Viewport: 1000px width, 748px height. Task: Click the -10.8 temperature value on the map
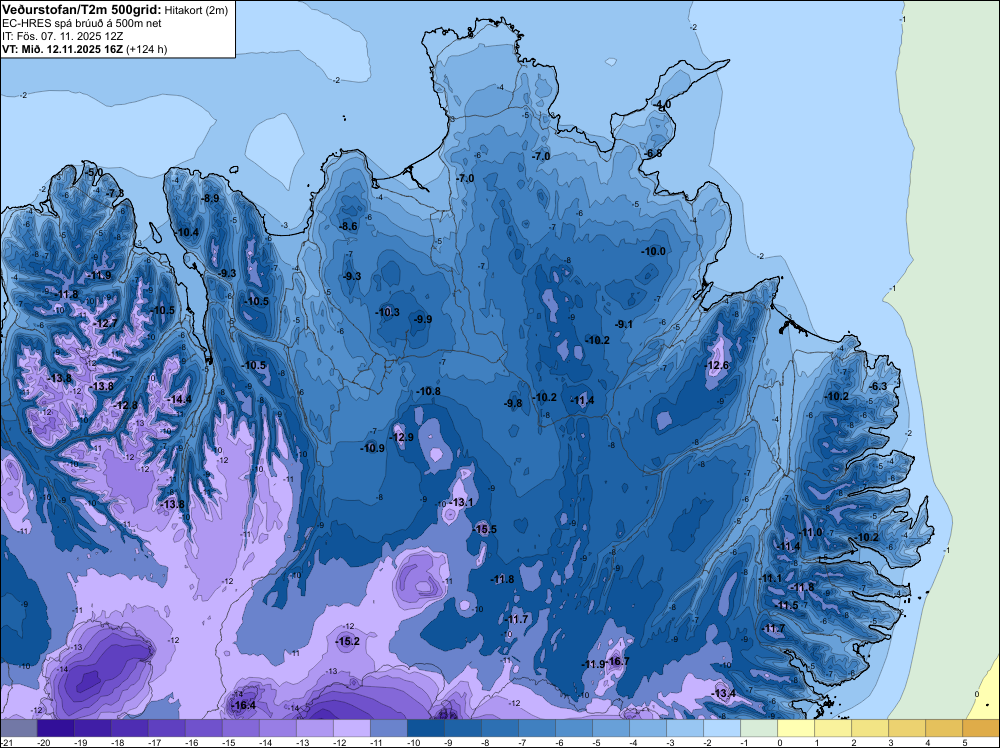(429, 391)
